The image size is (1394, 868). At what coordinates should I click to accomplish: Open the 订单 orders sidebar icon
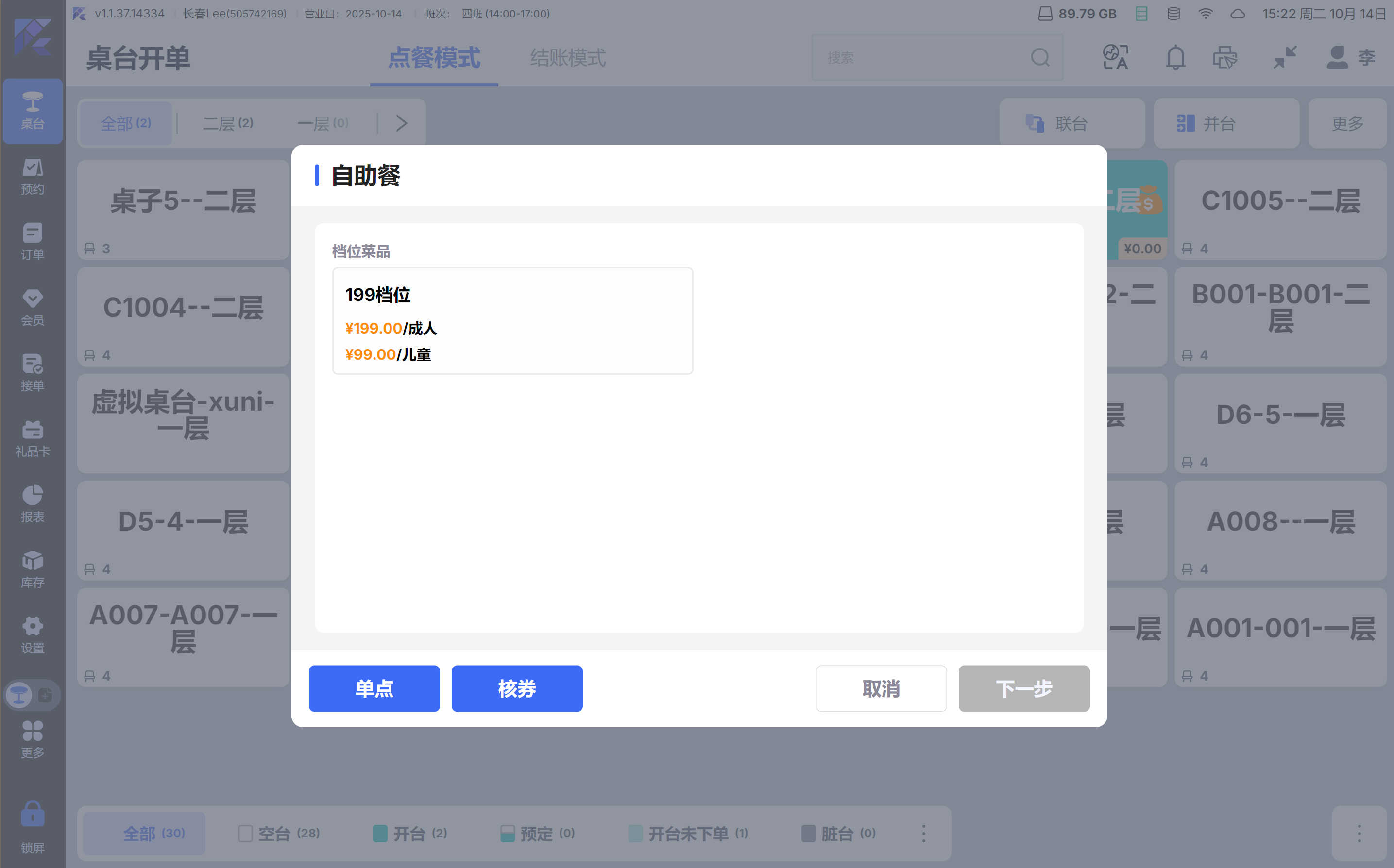[x=32, y=242]
